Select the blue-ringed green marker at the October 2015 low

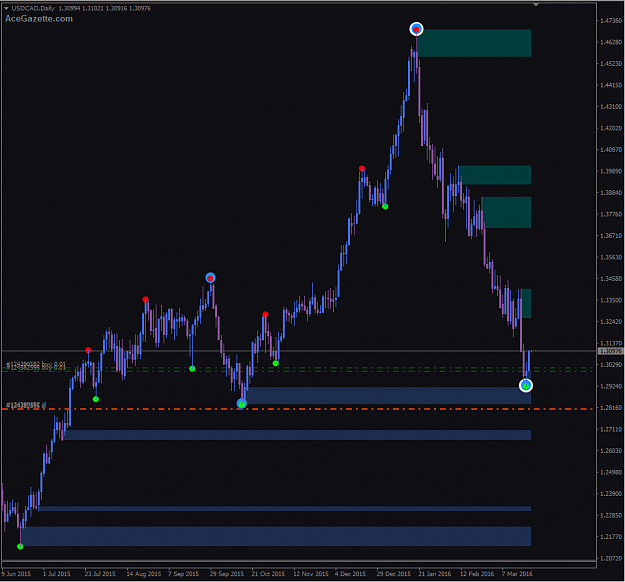click(x=242, y=404)
